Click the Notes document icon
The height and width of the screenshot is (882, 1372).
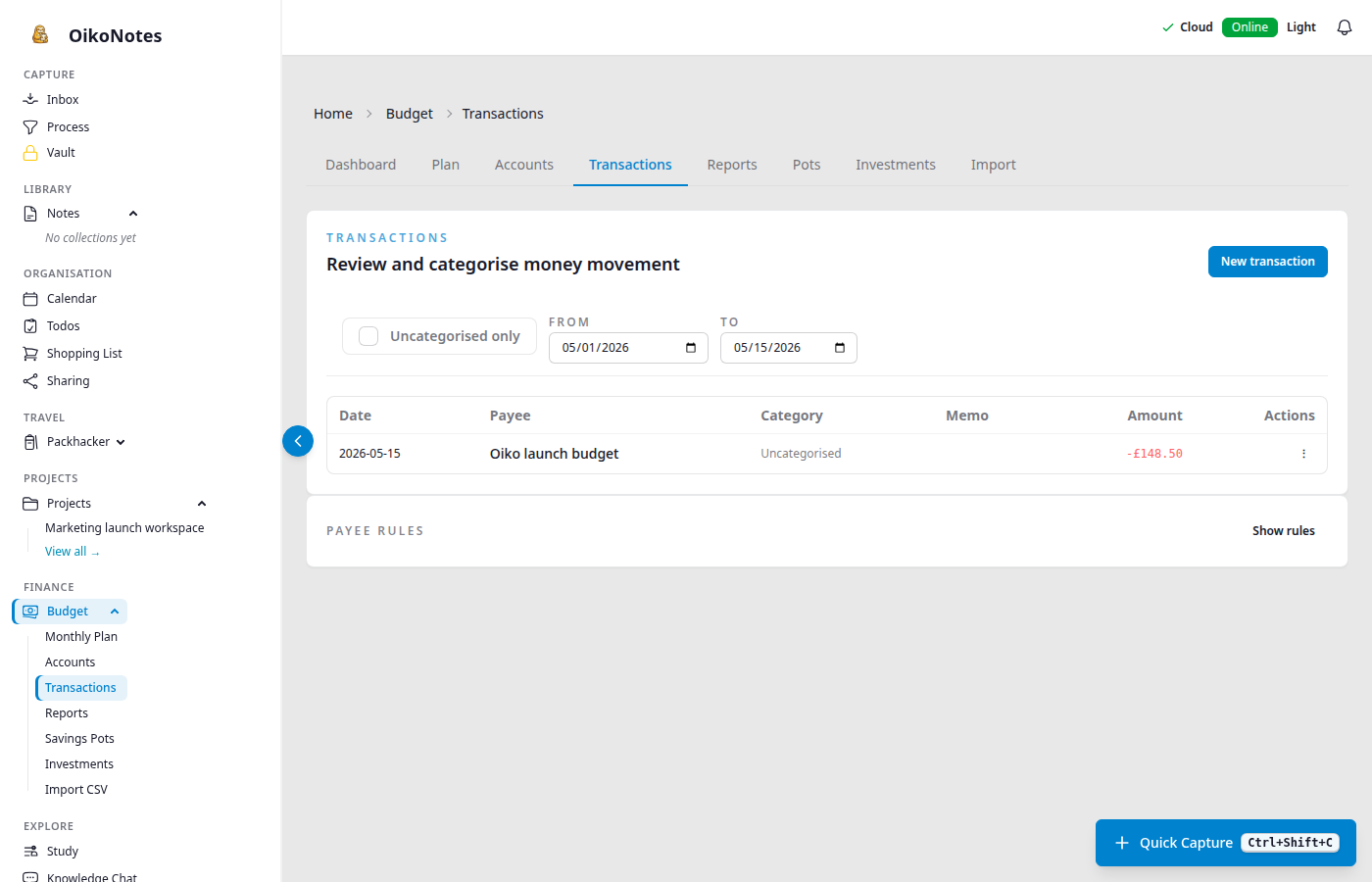click(x=30, y=214)
